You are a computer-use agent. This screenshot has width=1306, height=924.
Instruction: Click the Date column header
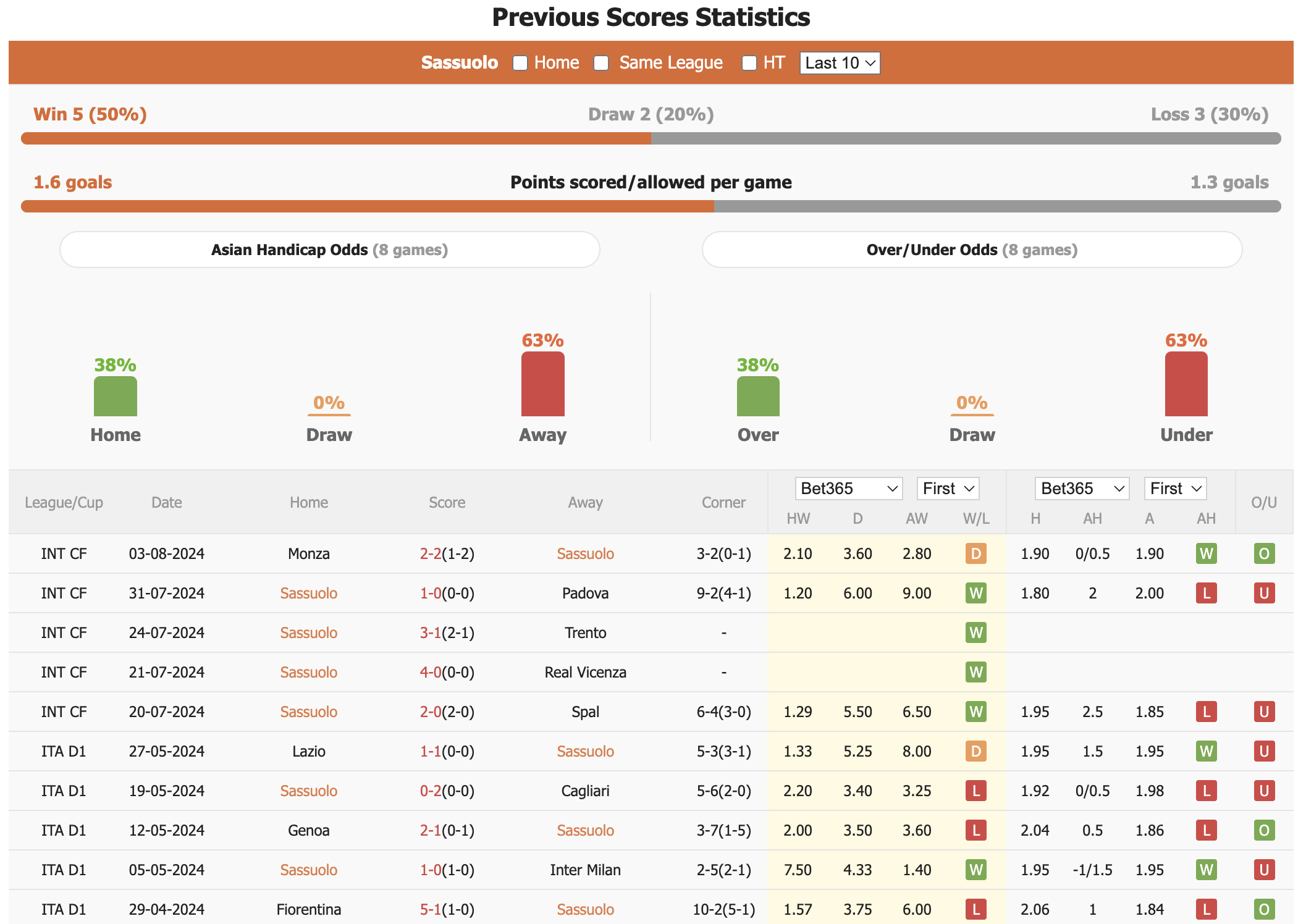[x=167, y=503]
